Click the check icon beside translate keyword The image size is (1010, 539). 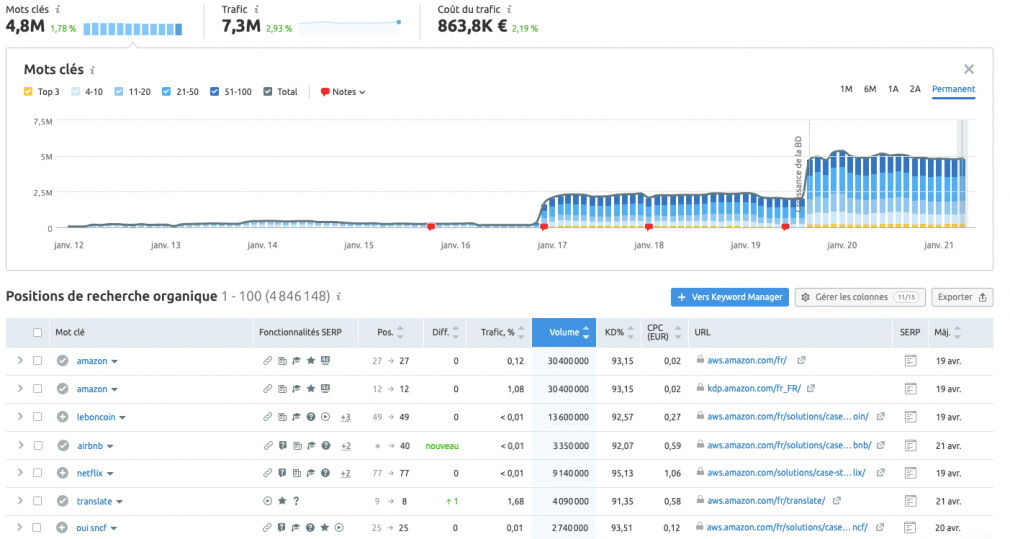62,501
